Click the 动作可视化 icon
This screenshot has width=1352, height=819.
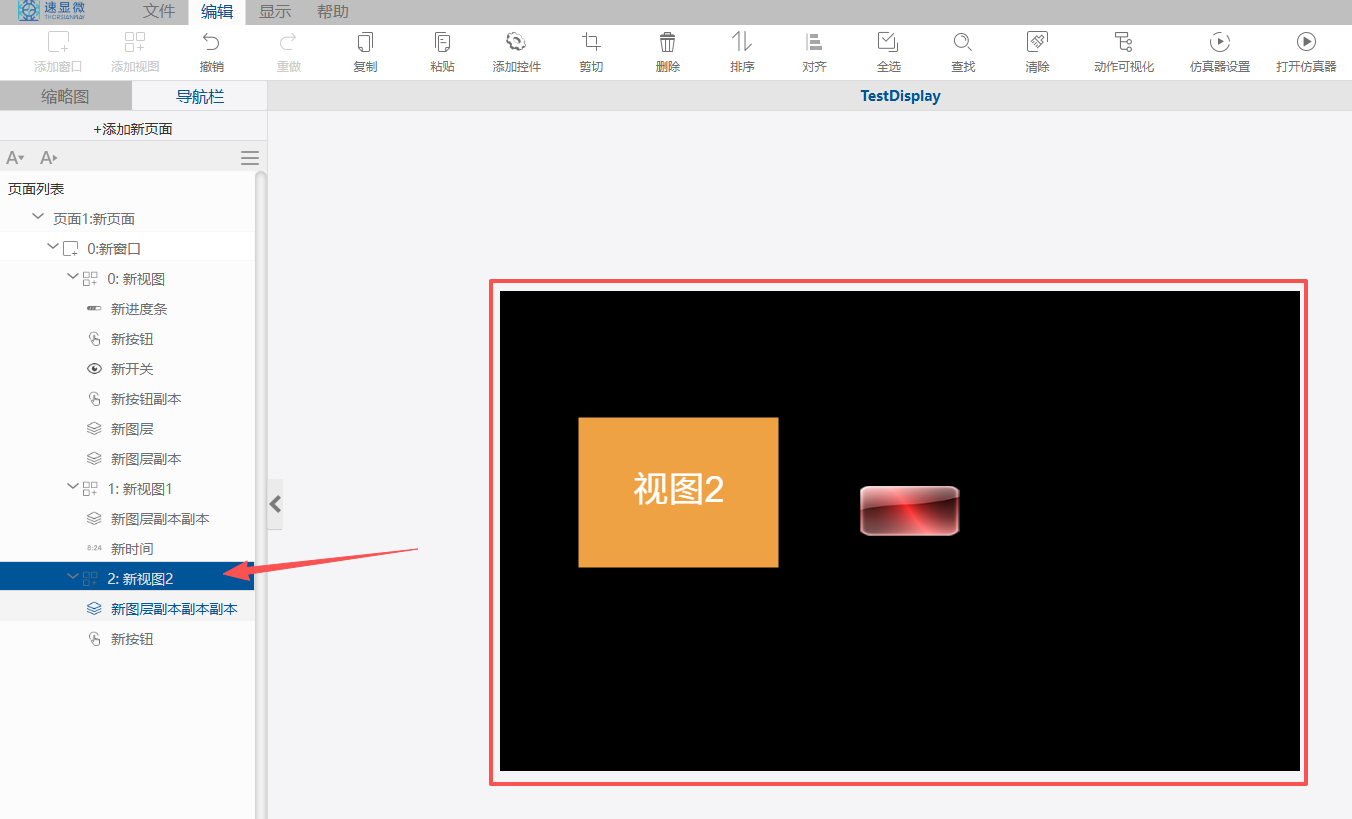click(x=1123, y=42)
